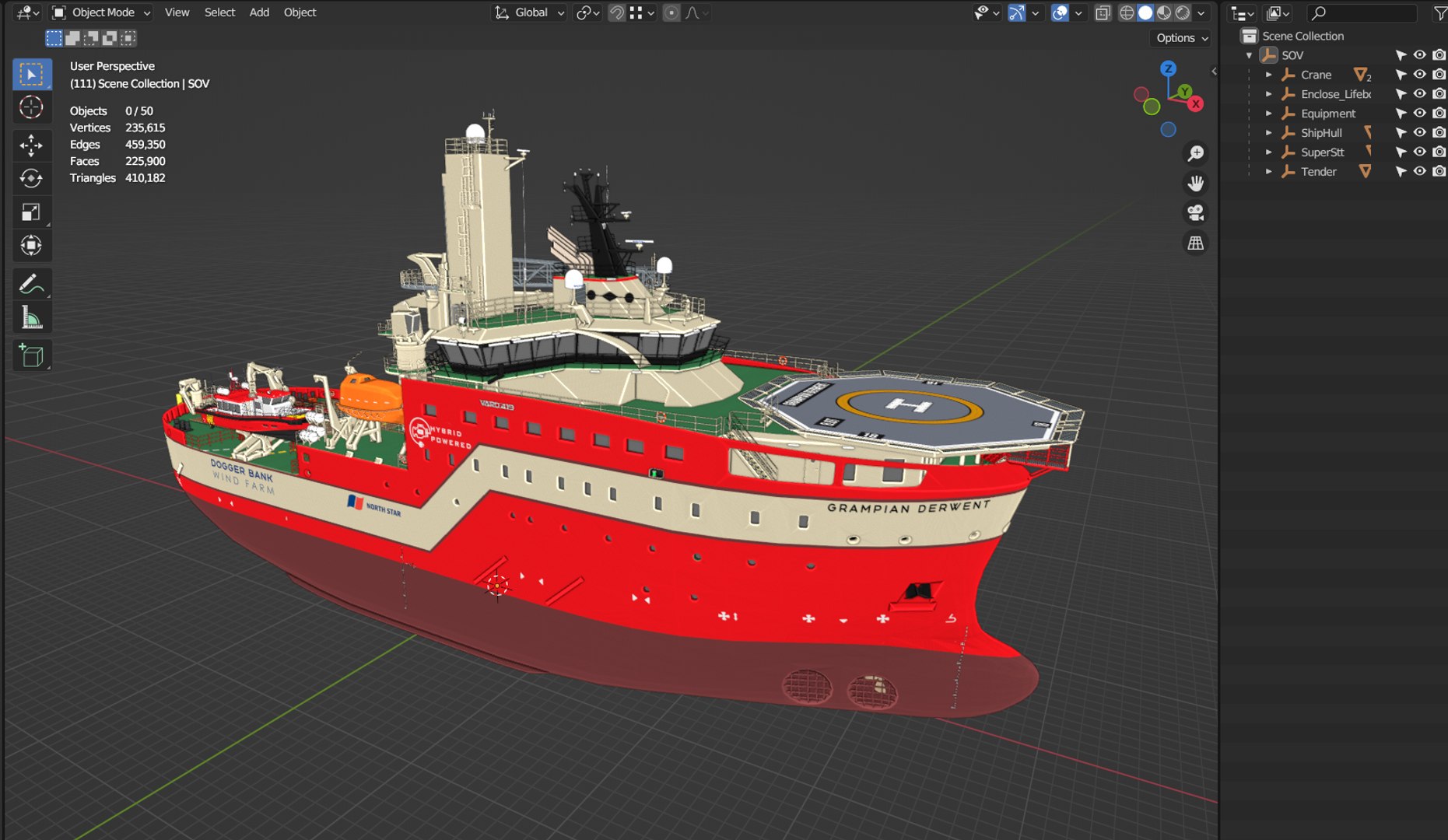Select the Annotate tool
1448x840 pixels.
(32, 284)
